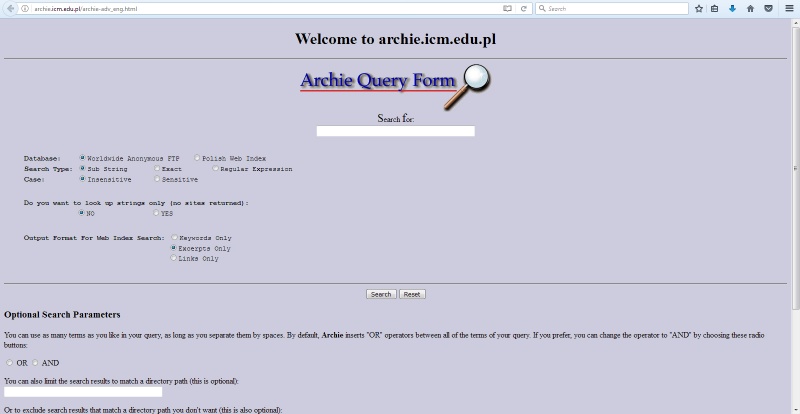Select the AND operator radio button
800x414 pixels.
[x=35, y=362]
